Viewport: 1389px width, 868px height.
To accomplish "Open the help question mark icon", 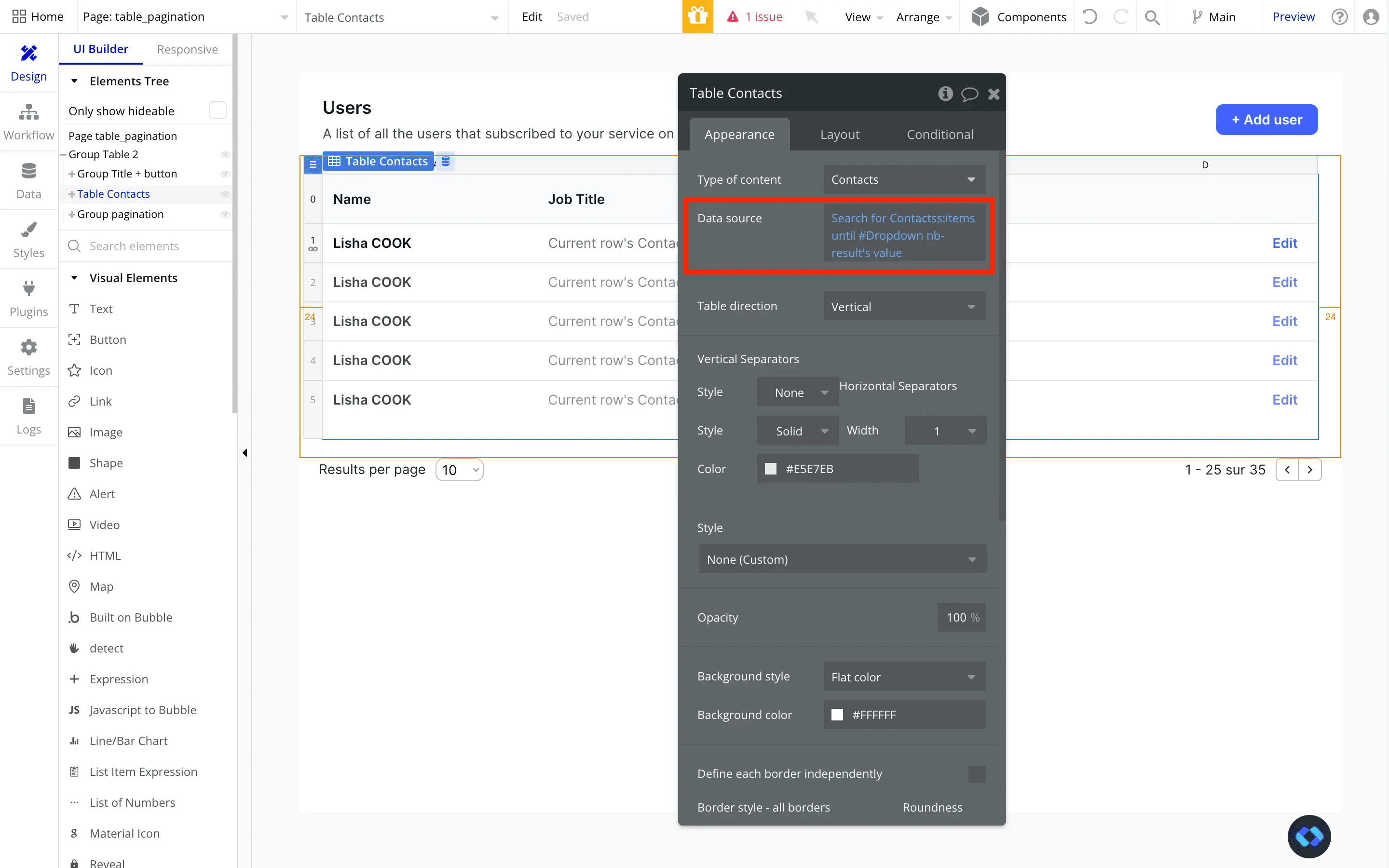I will [x=1339, y=17].
